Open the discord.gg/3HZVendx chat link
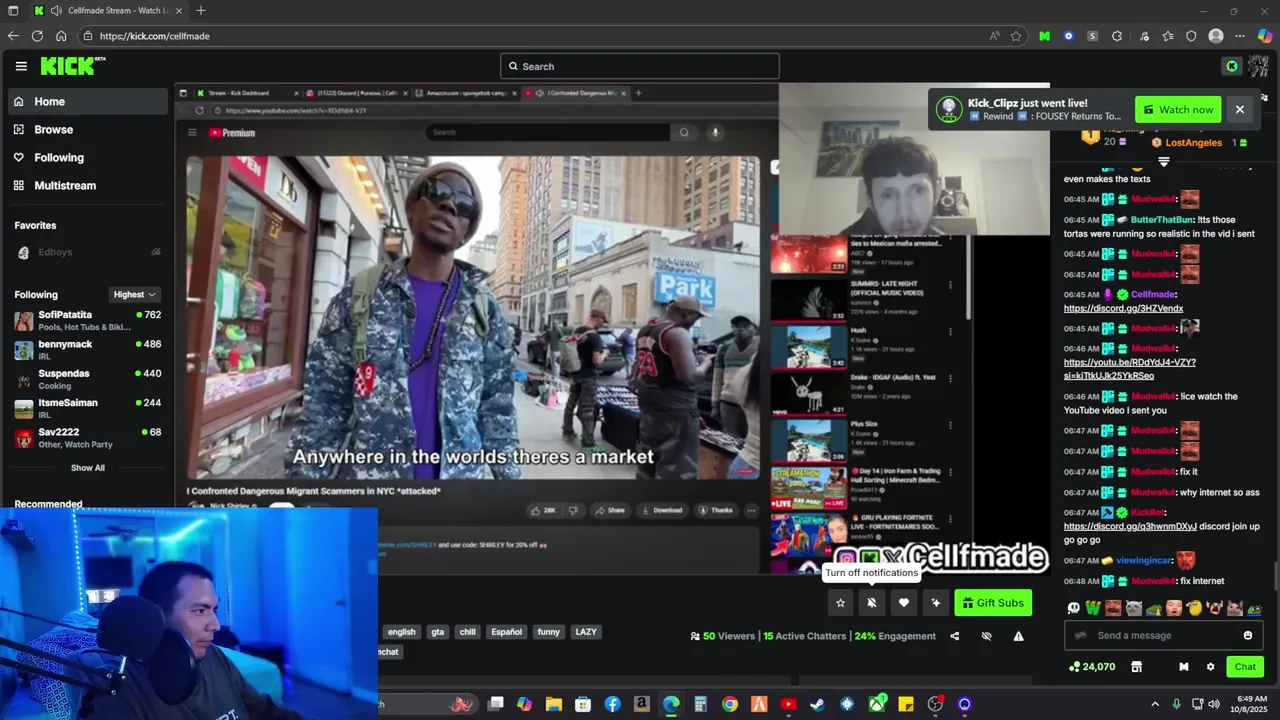The image size is (1280, 720). [x=1123, y=308]
